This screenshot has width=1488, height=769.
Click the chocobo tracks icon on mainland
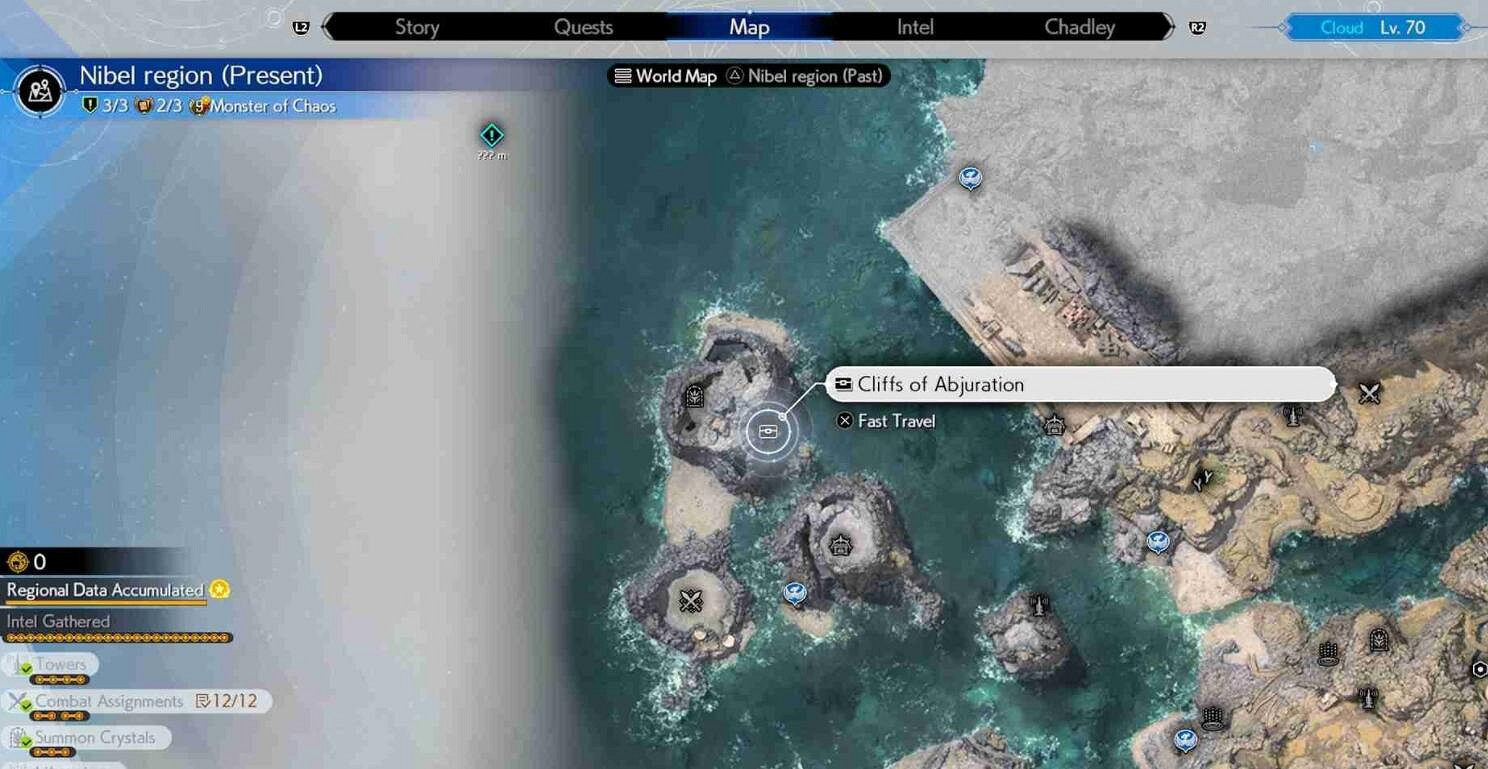tap(1202, 481)
